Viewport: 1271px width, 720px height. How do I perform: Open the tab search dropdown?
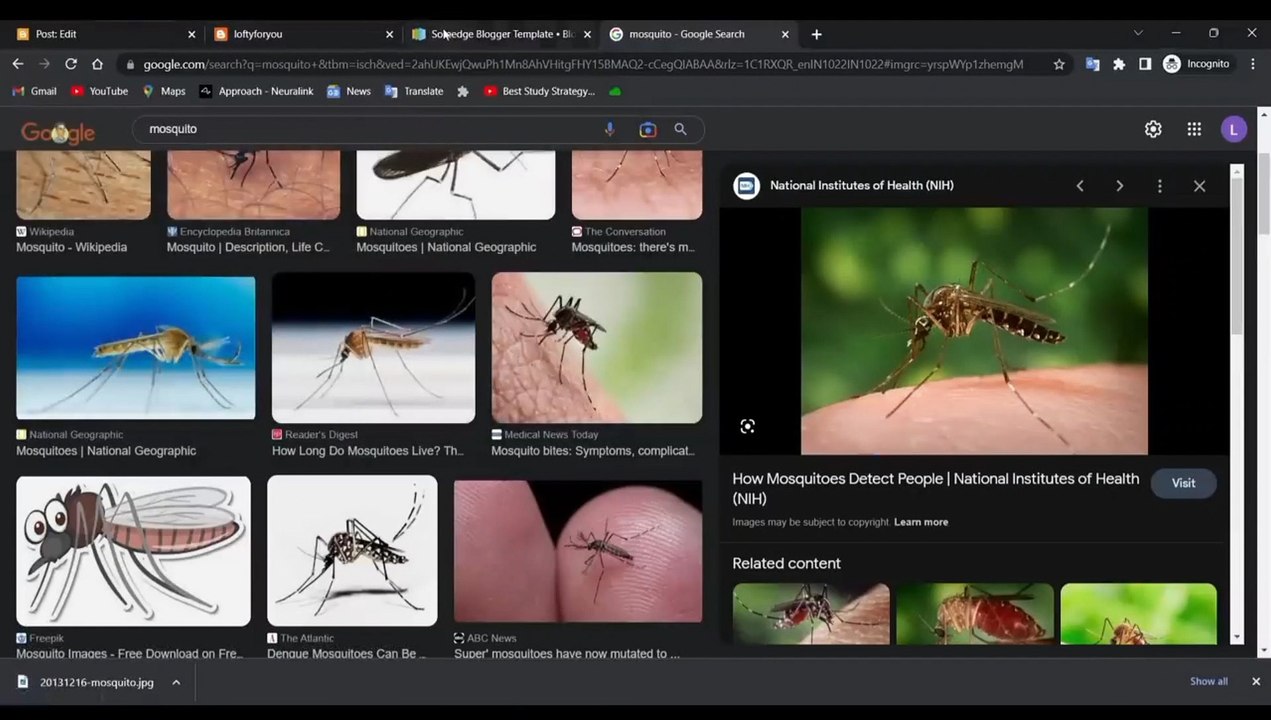[x=1138, y=33]
